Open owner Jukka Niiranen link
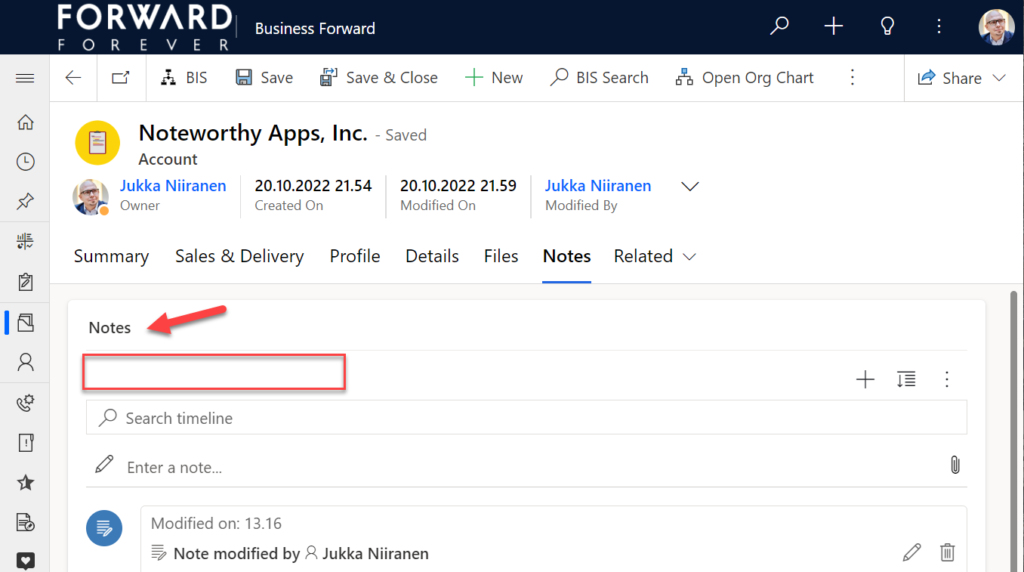The width and height of the screenshot is (1024, 572). click(173, 185)
